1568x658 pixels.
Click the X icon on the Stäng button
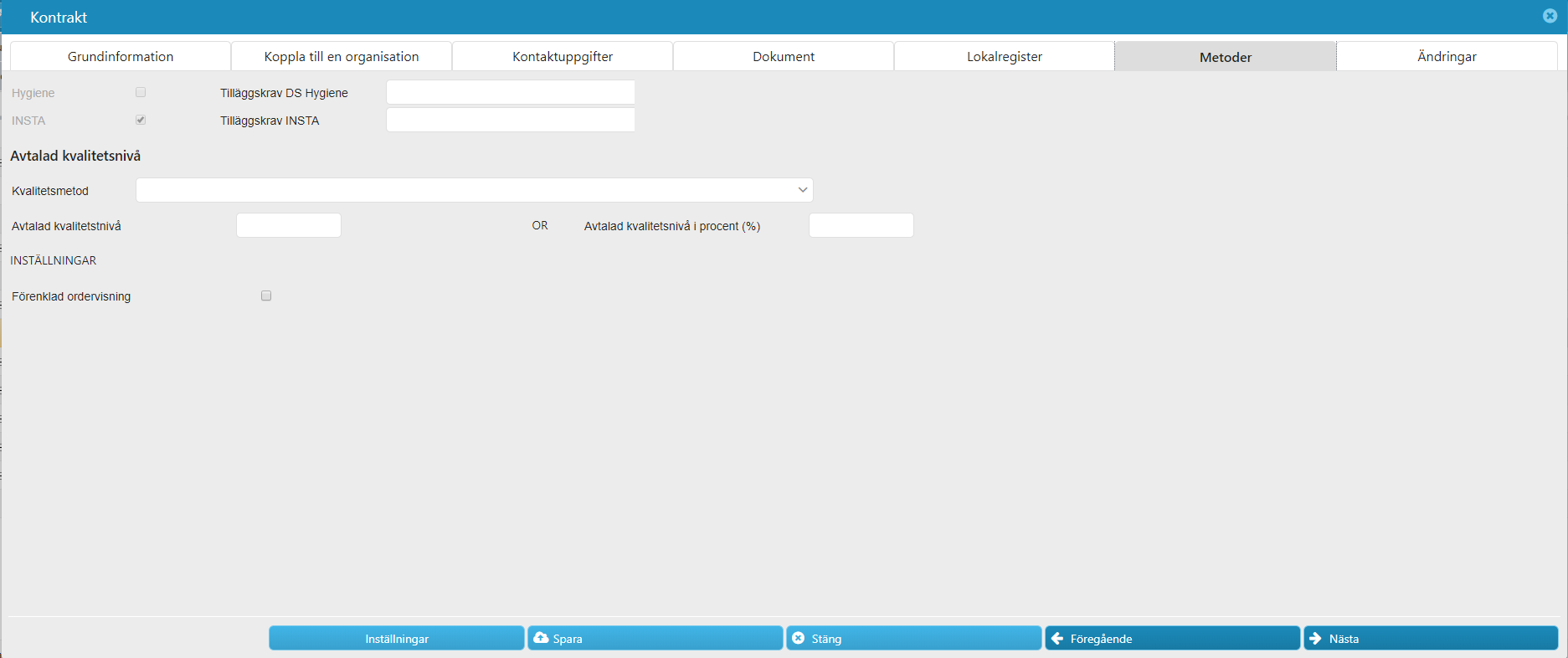coord(799,638)
